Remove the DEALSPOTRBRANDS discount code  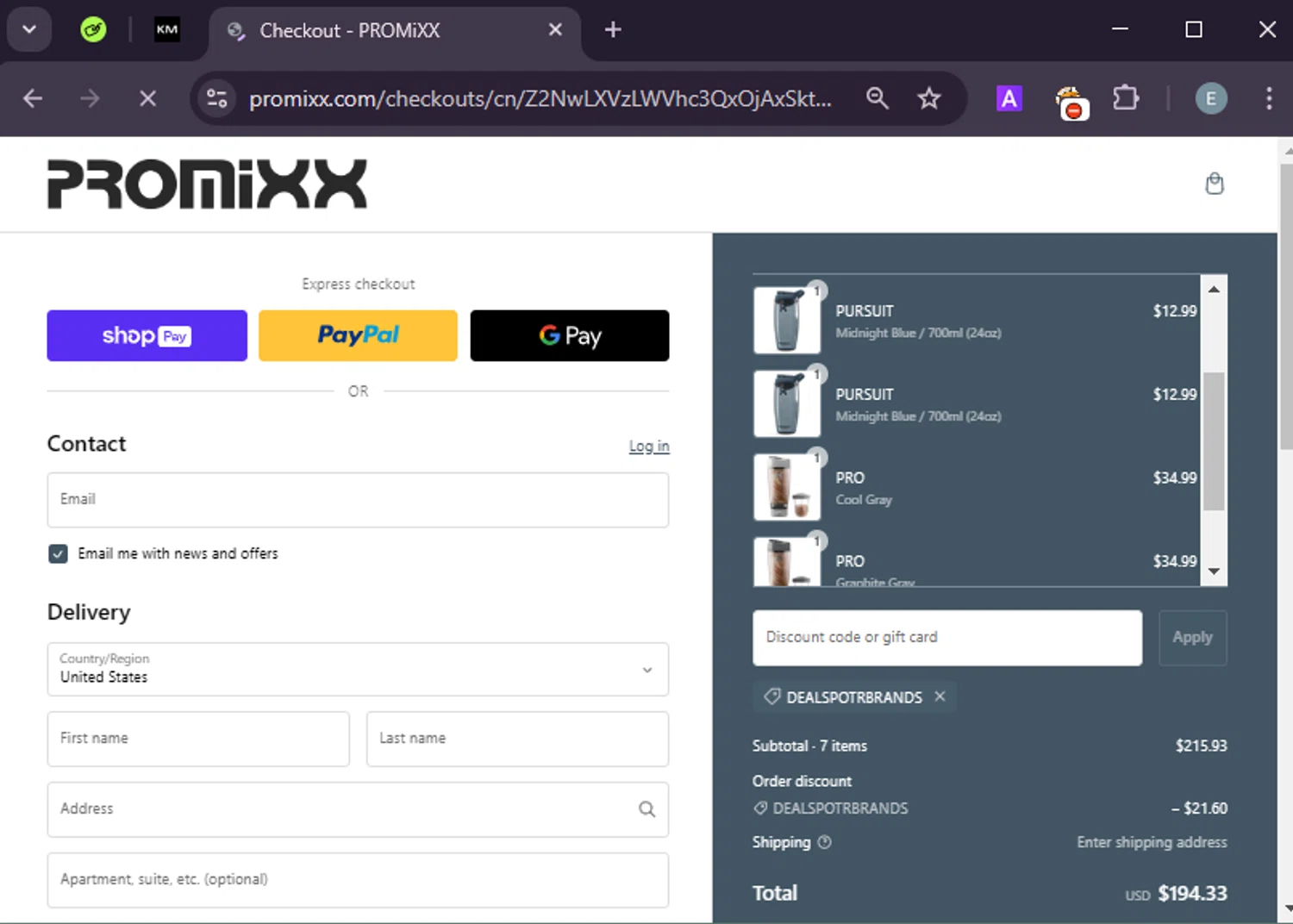pyautogui.click(x=940, y=696)
